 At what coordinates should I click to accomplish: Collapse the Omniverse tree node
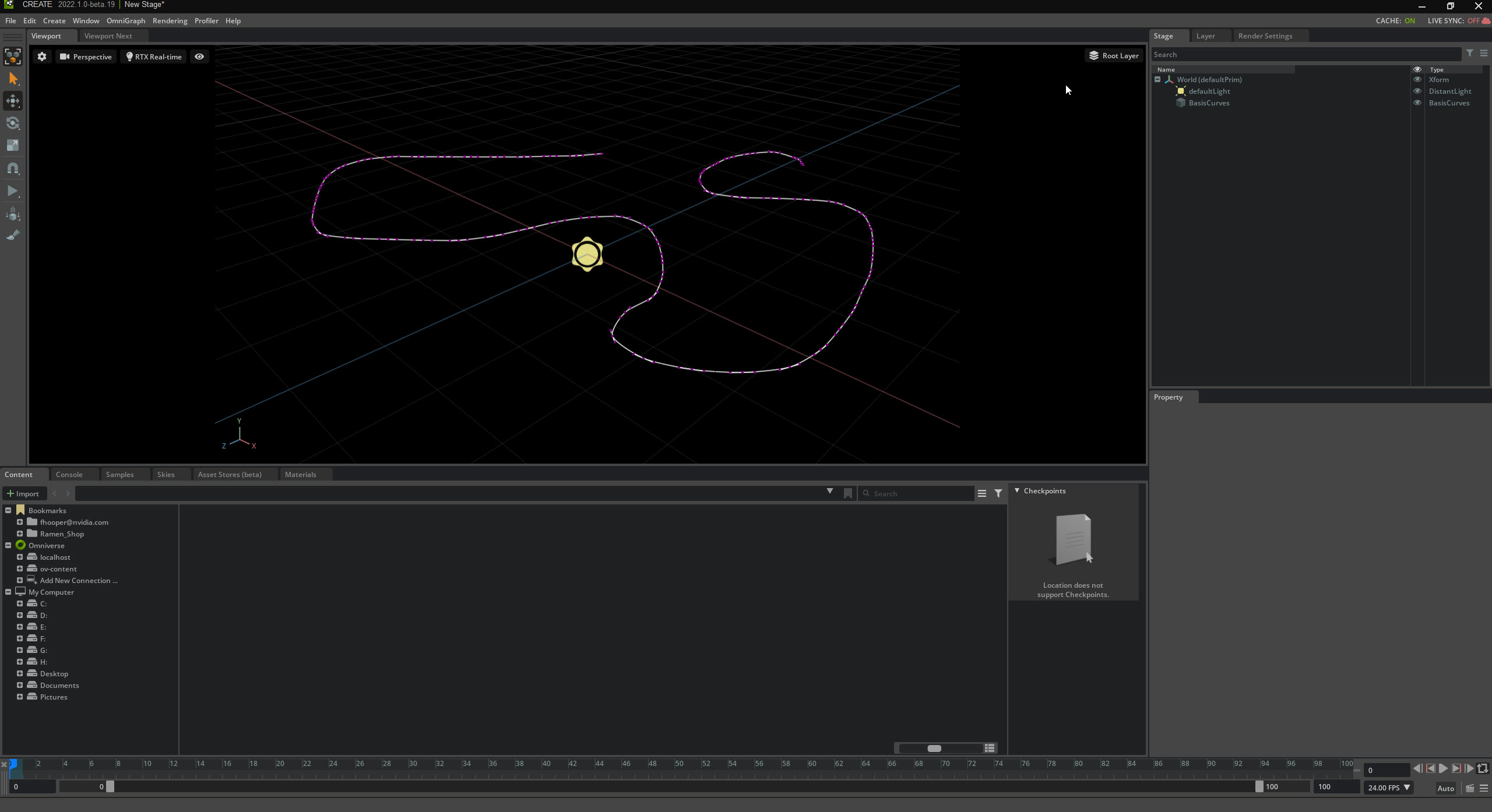point(8,545)
